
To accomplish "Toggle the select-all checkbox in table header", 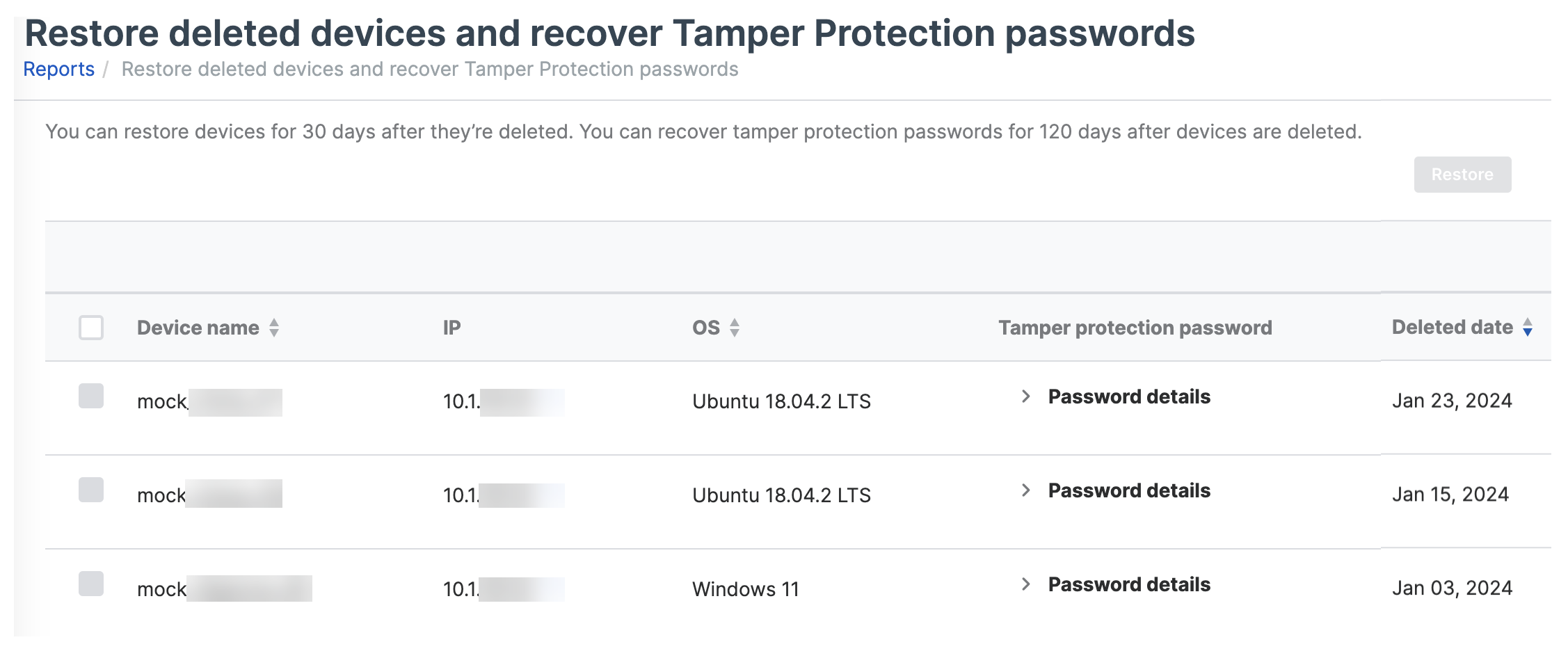I will (x=91, y=327).
